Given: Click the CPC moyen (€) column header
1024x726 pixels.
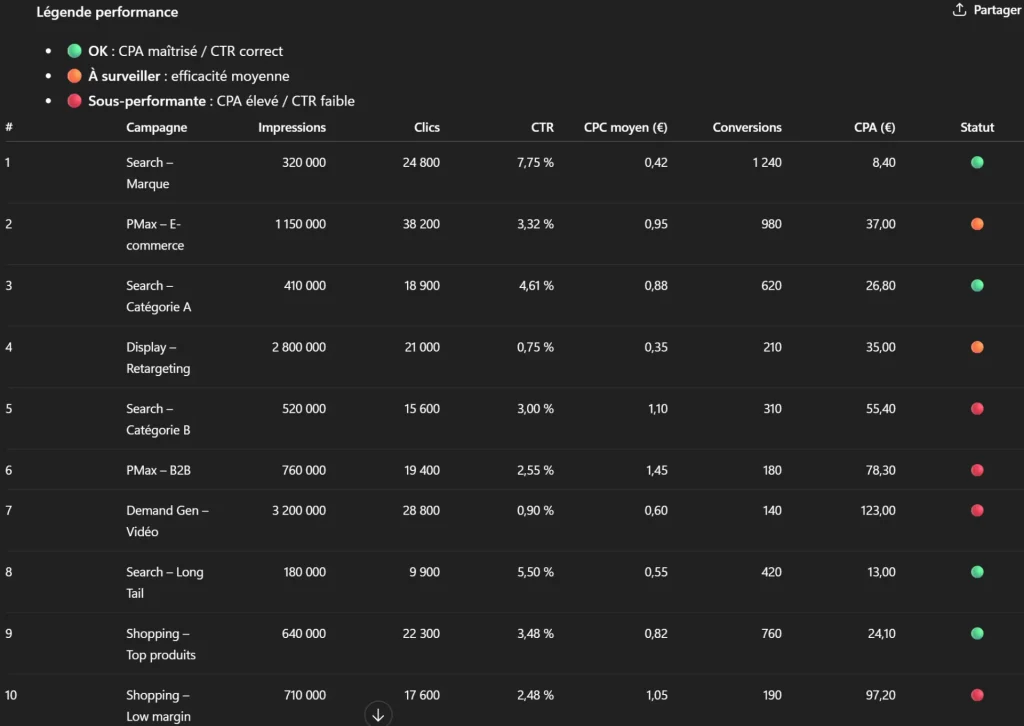Looking at the screenshot, I should pos(626,128).
